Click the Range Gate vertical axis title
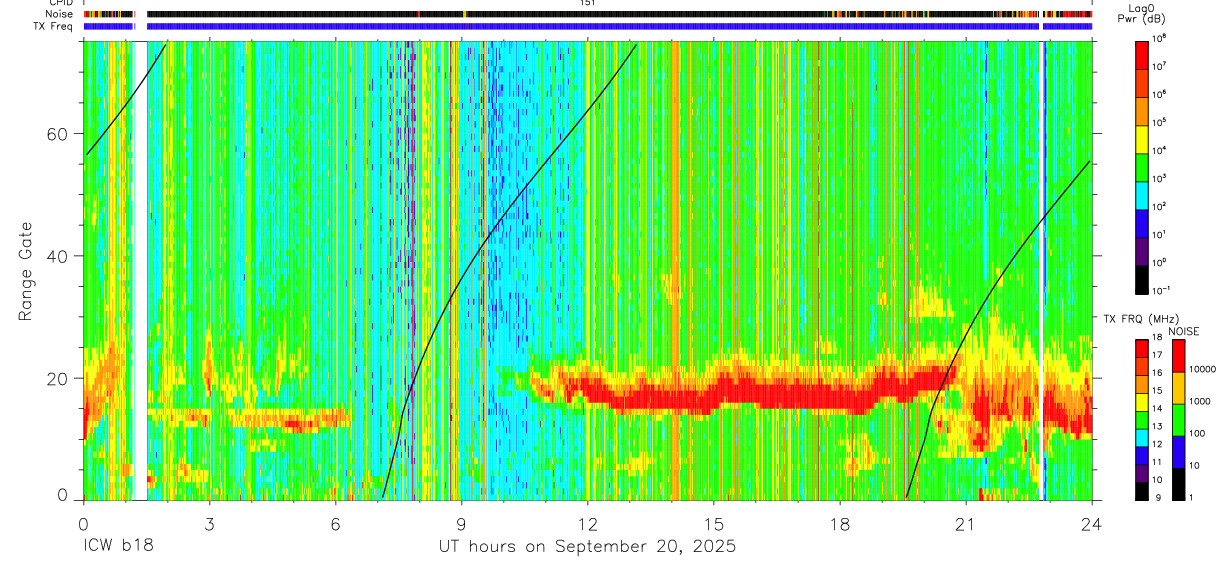The image size is (1228, 567). tap(25, 272)
